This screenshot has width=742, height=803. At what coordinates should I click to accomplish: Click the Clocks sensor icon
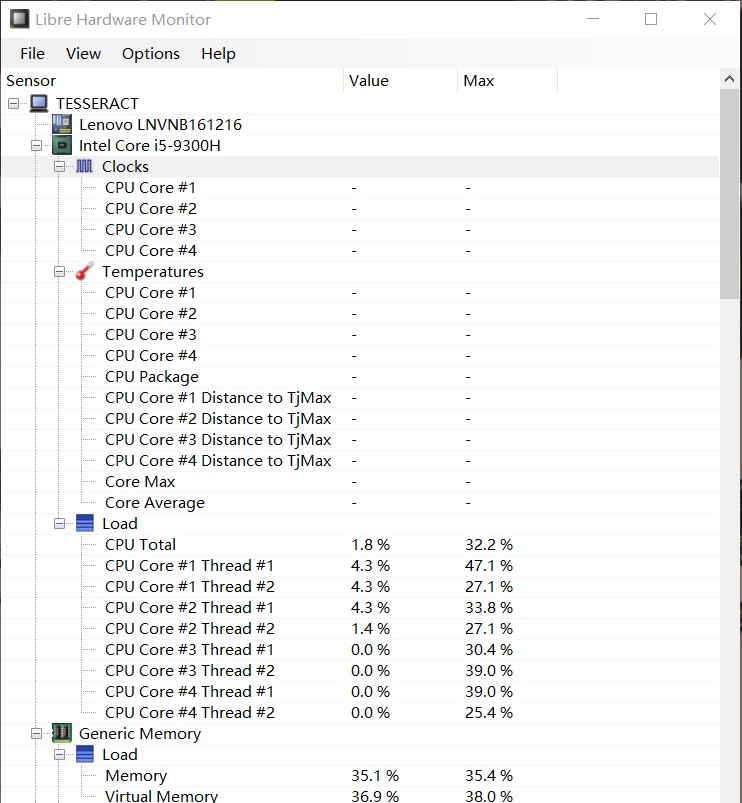pyautogui.click(x=85, y=166)
